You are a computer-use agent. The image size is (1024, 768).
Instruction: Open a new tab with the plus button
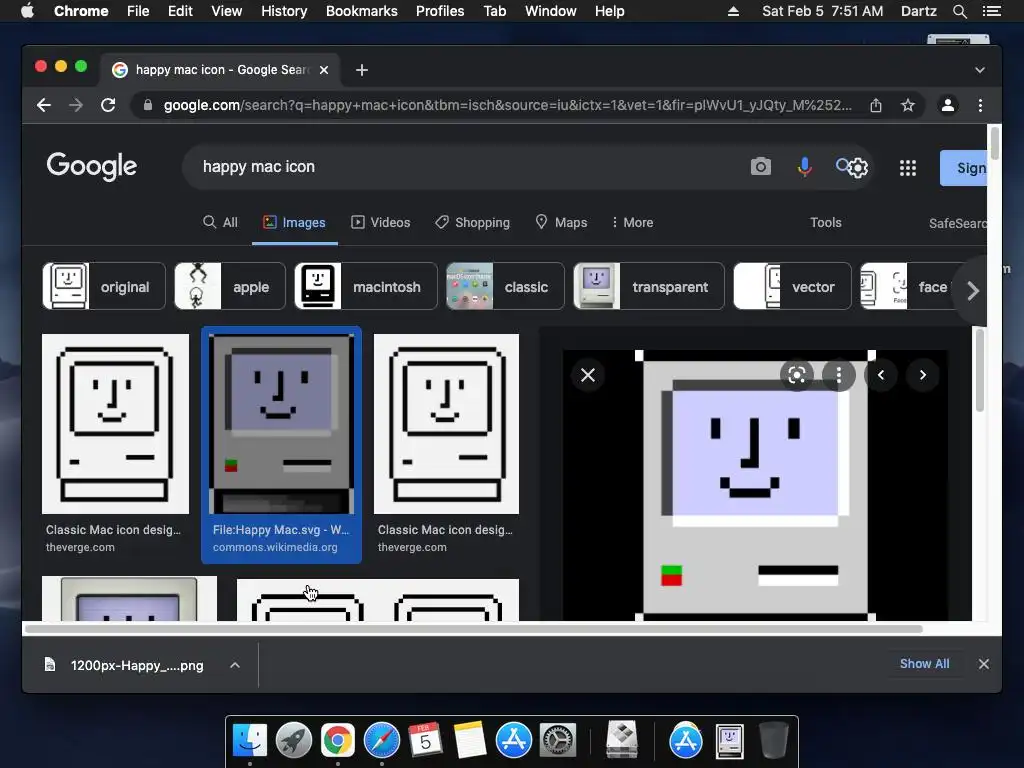[362, 70]
